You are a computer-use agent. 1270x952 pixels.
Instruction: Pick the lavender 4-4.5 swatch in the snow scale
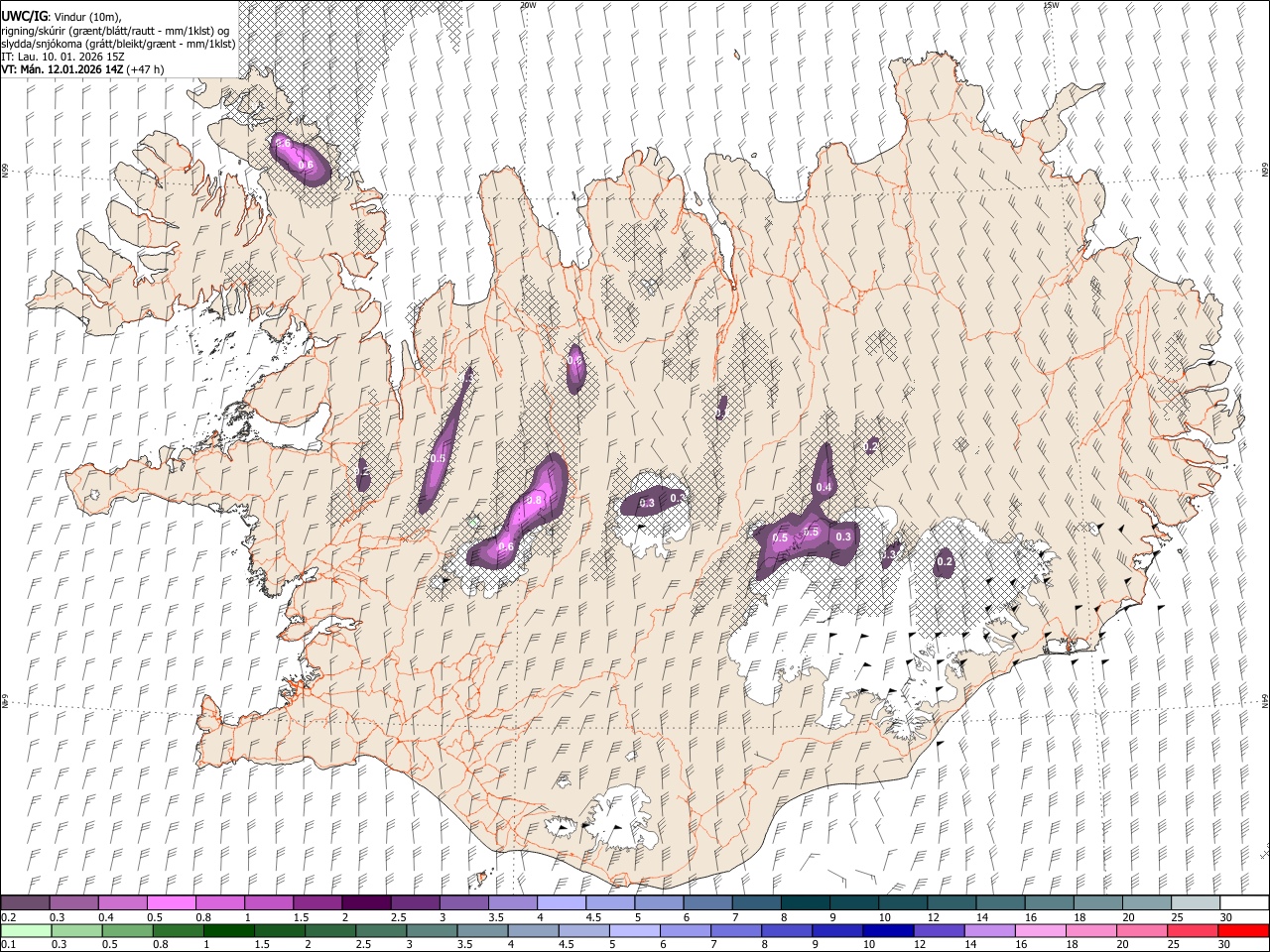tap(561, 903)
